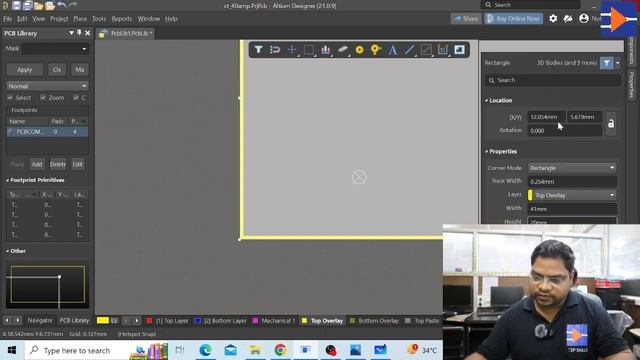
Task: Open the File menu
Action: [7, 19]
